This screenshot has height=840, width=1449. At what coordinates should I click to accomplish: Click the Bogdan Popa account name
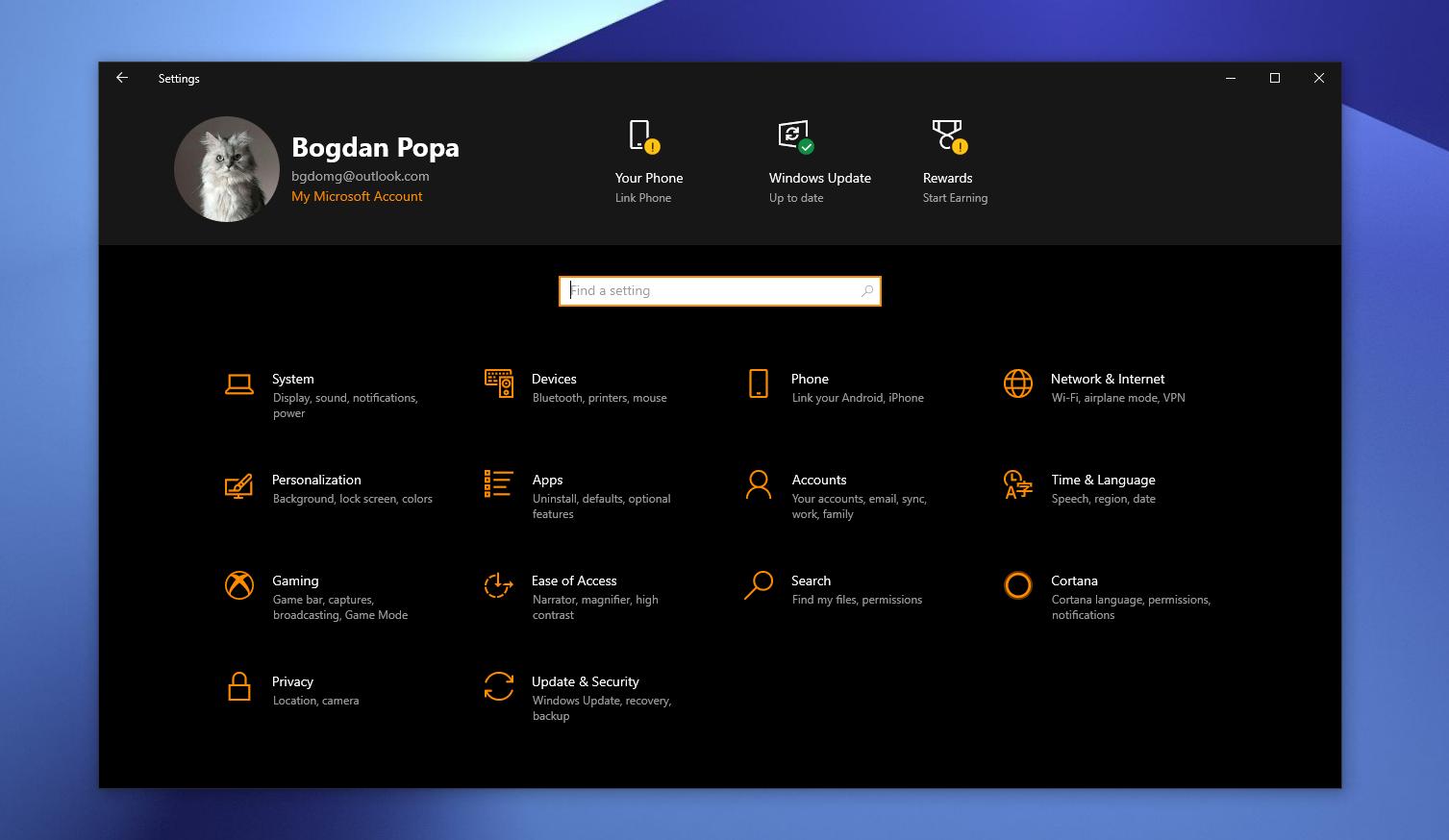(375, 147)
